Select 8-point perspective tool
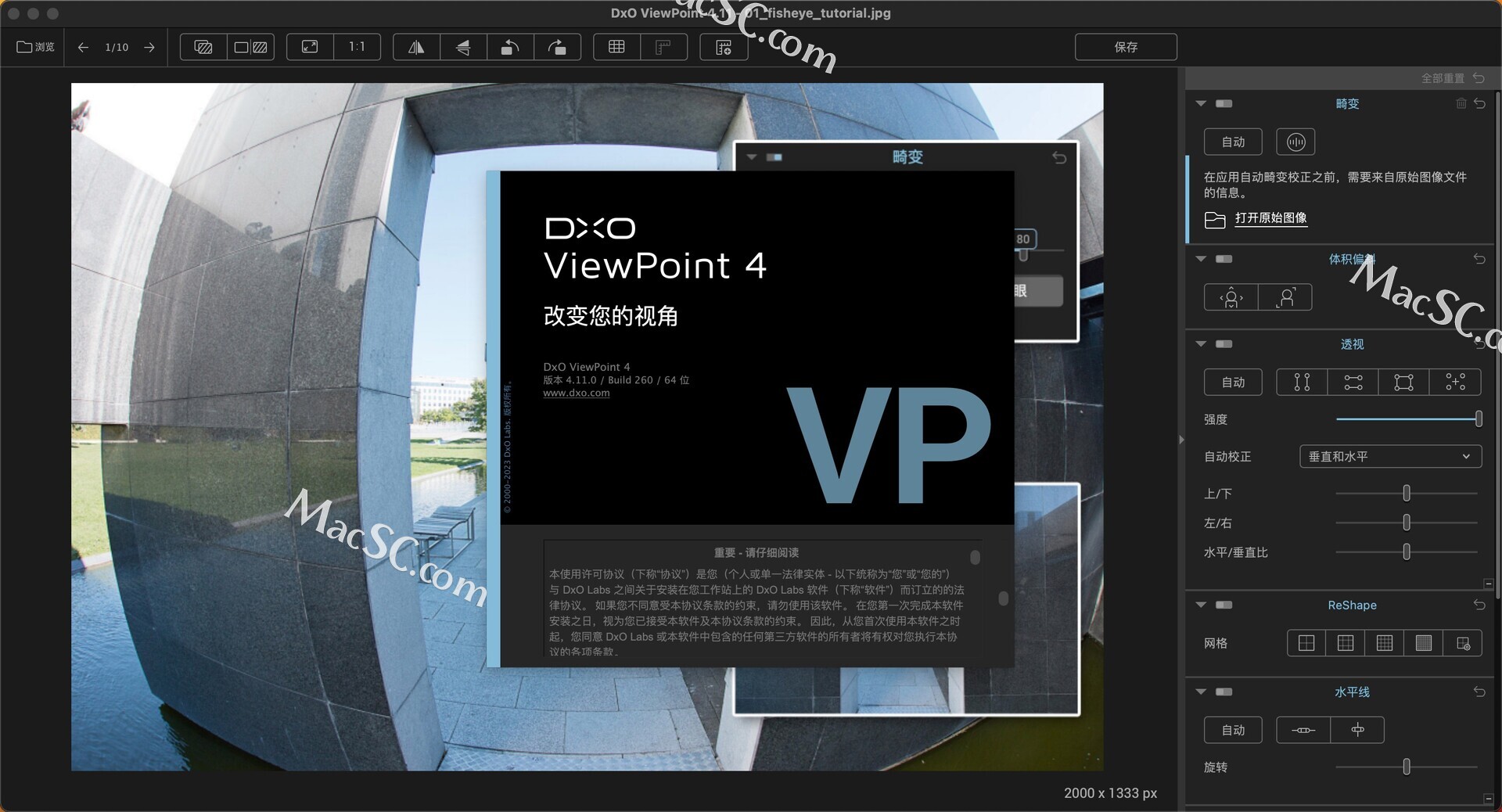Screen dimensions: 1502x812 tap(1455, 382)
